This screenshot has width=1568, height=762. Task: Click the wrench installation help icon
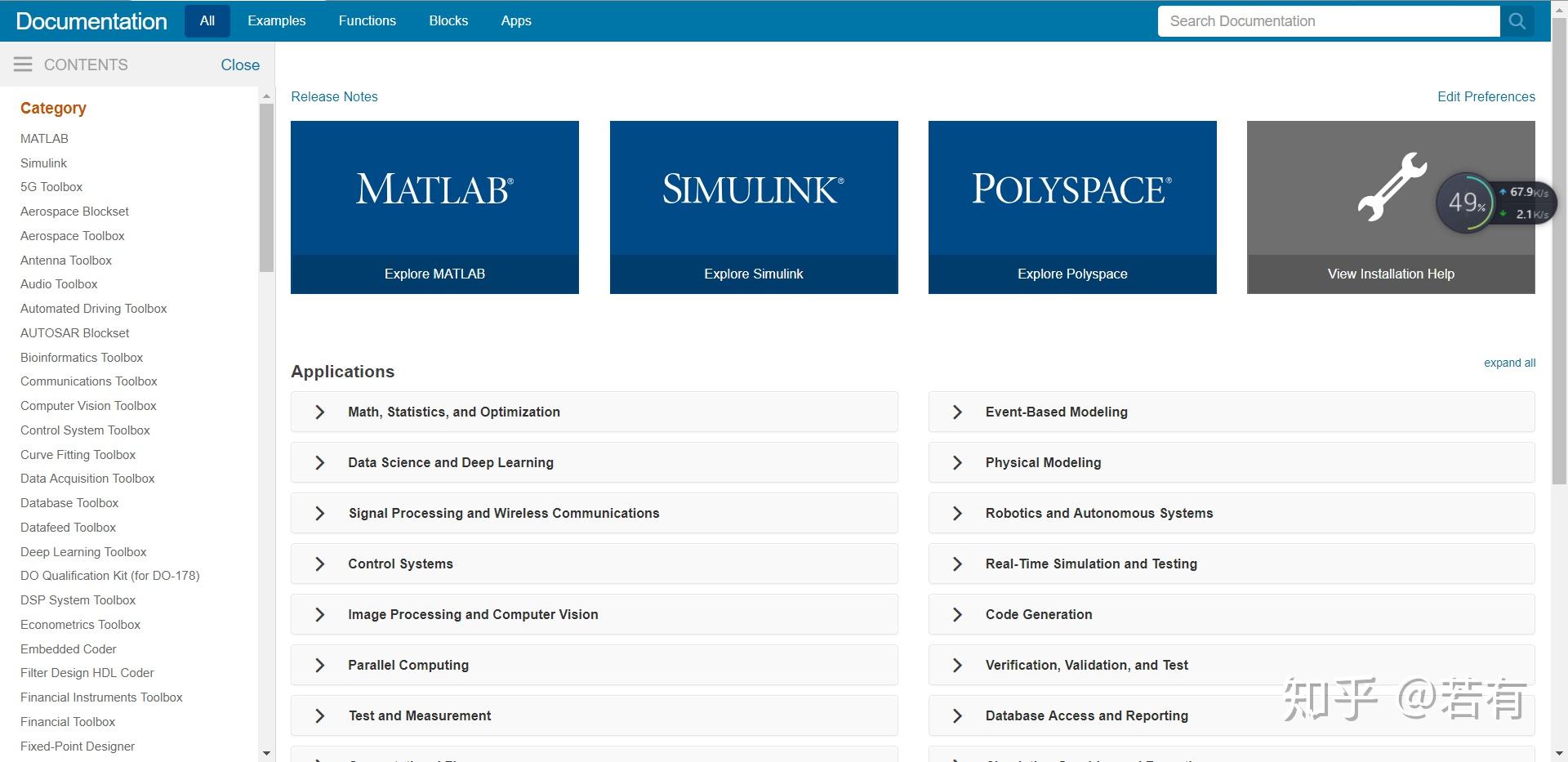[1392, 187]
